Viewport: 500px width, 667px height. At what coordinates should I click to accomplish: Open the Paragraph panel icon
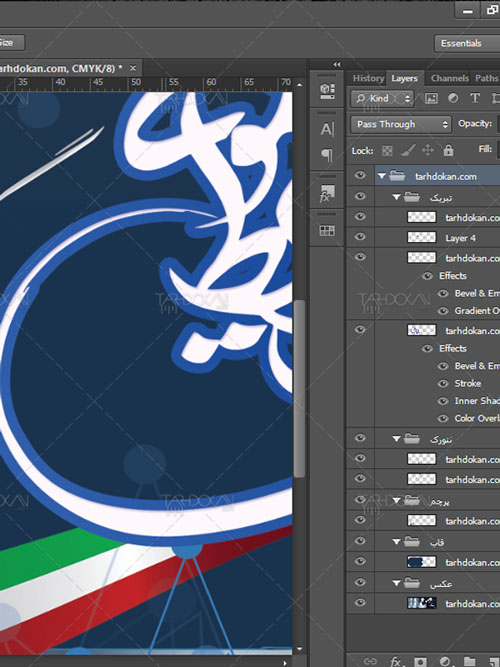pyautogui.click(x=327, y=155)
